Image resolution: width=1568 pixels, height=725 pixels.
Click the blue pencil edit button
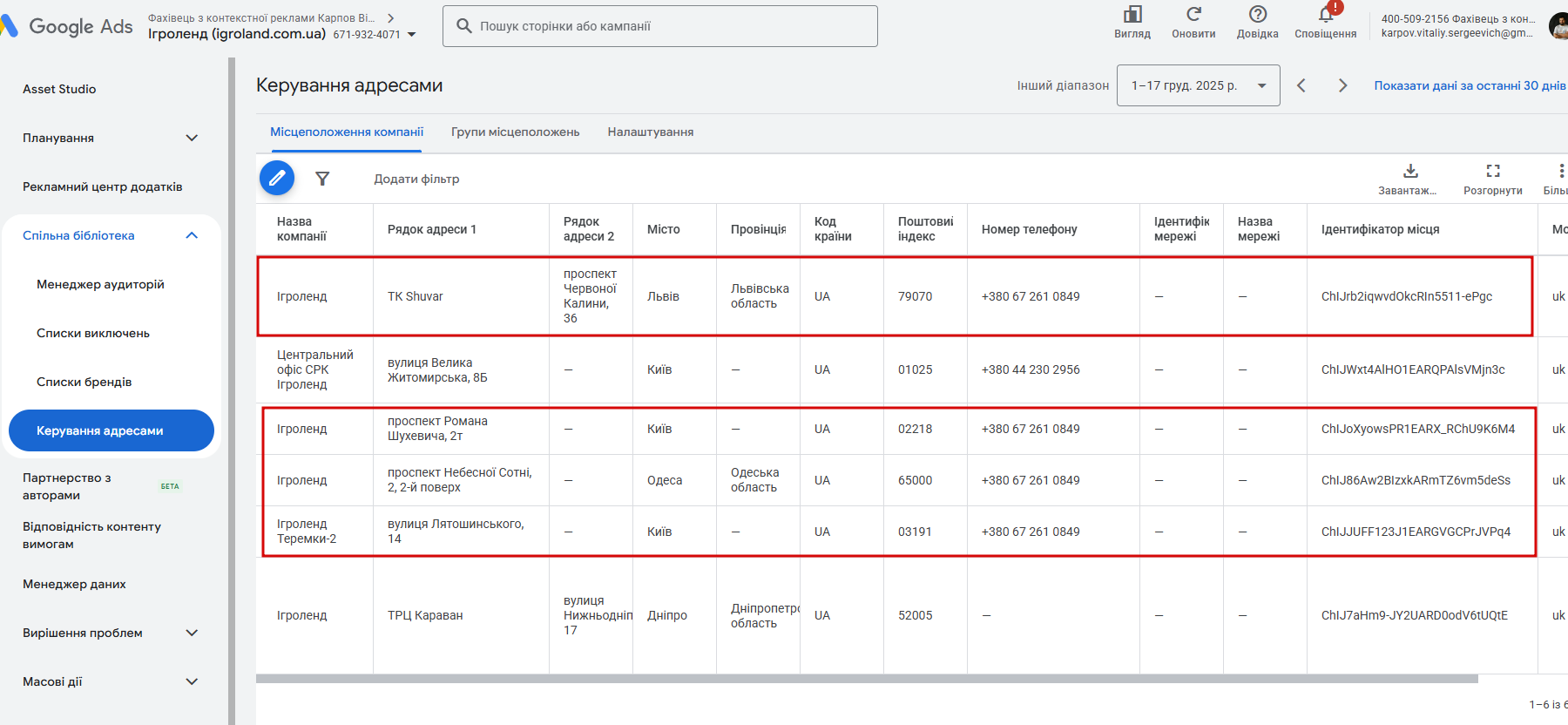point(277,178)
